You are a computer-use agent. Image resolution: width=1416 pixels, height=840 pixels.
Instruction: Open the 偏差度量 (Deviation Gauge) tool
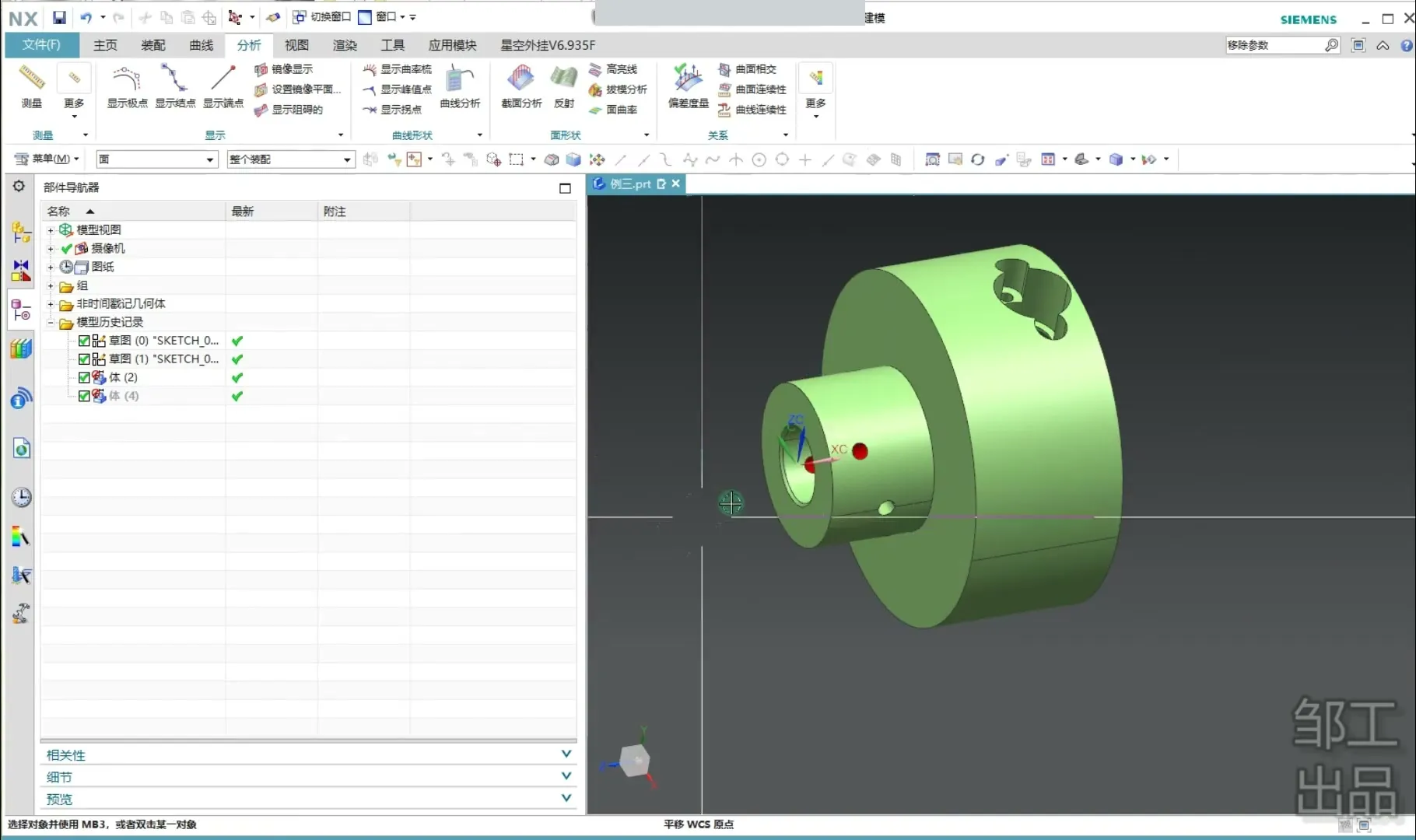688,79
